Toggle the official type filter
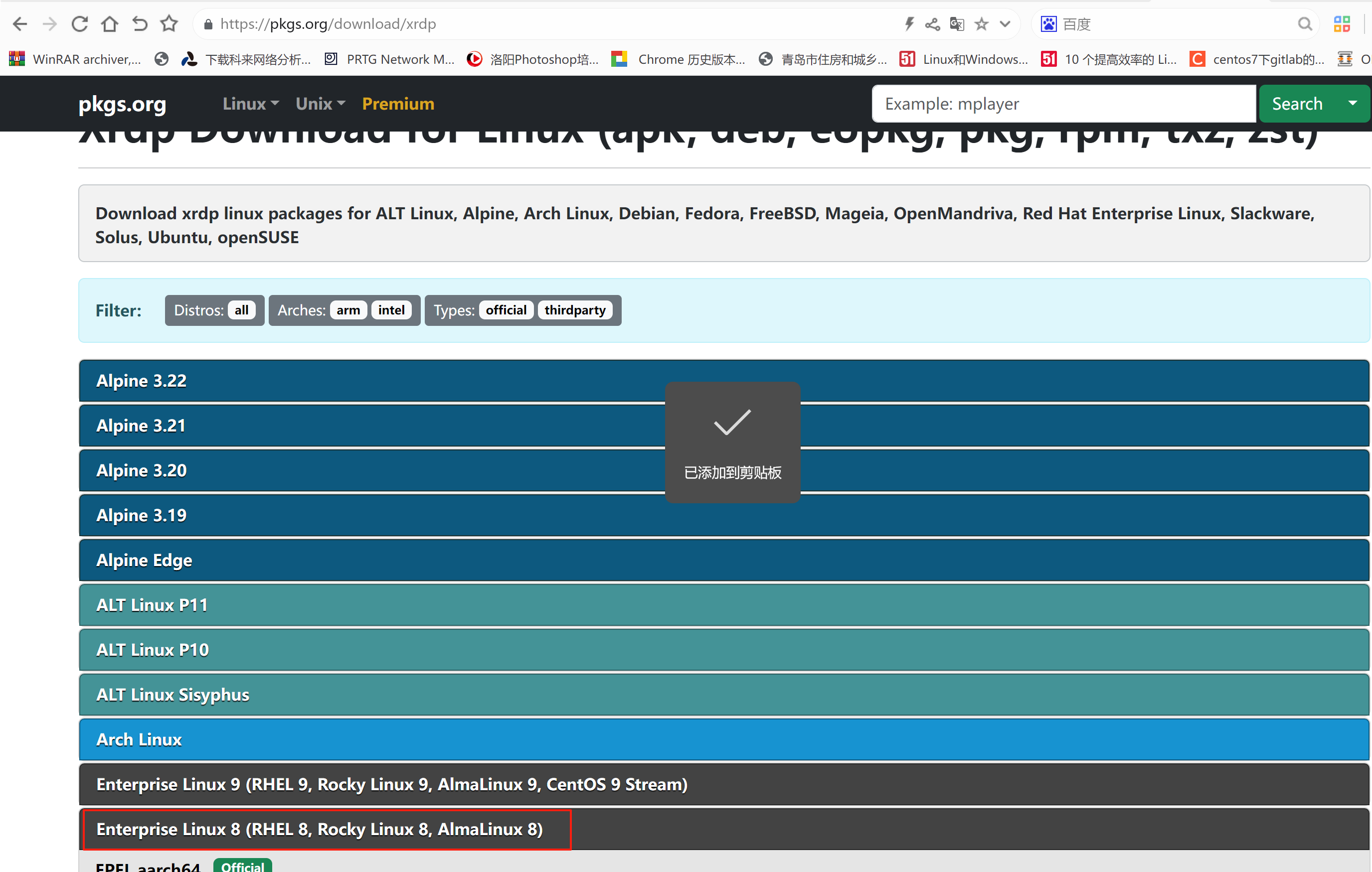The height and width of the screenshot is (872, 1372). coord(506,310)
